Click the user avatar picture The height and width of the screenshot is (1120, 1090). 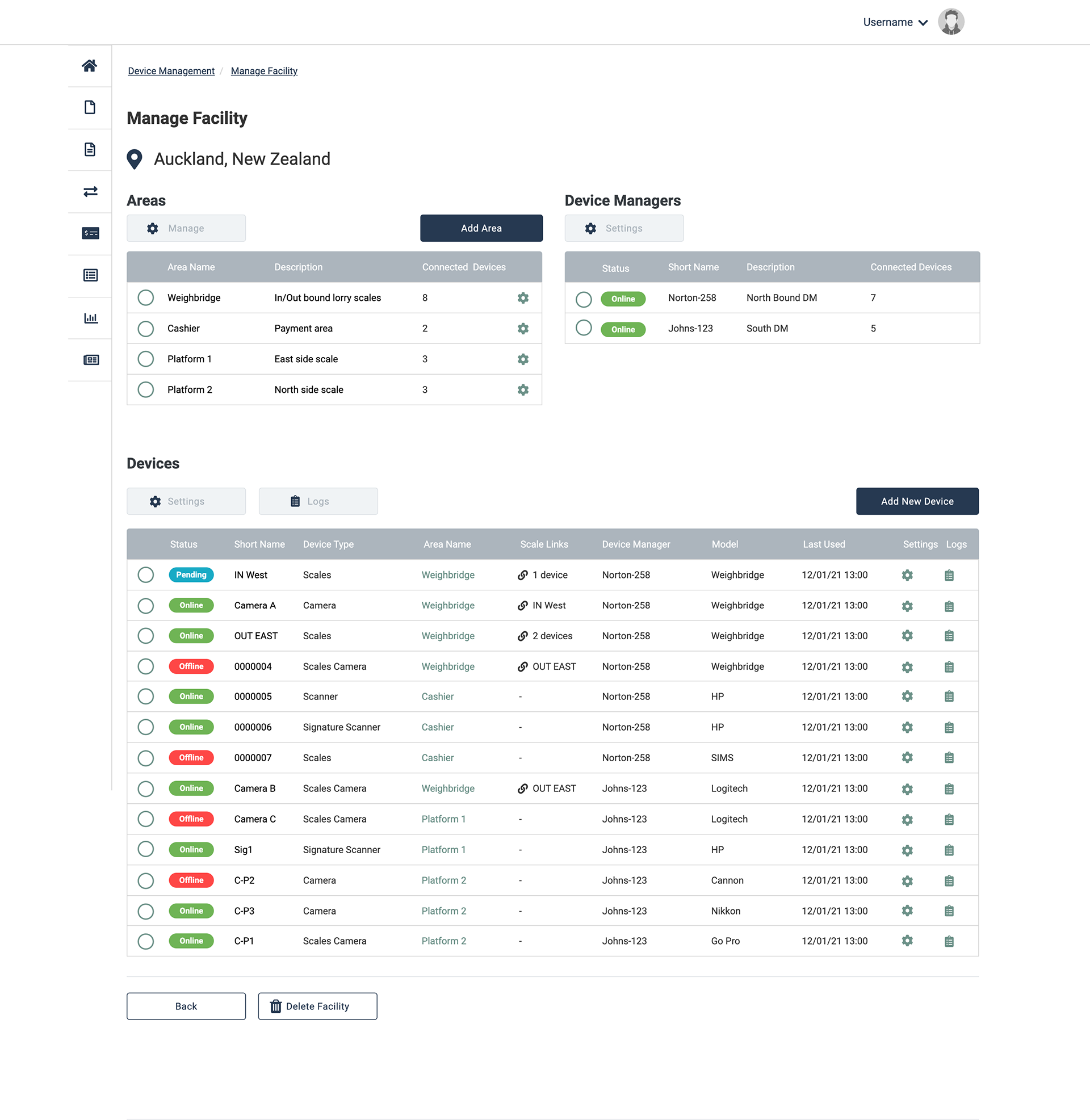tap(950, 22)
